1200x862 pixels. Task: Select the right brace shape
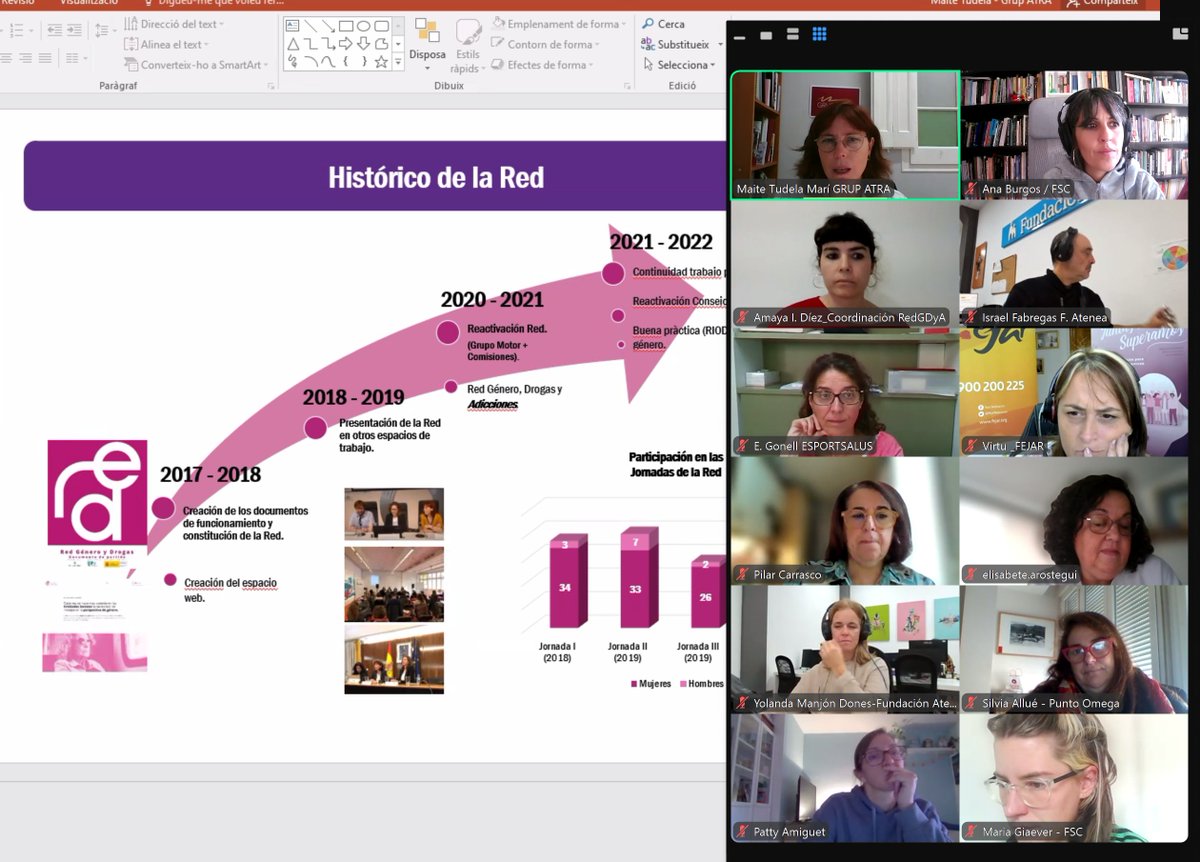tap(364, 62)
